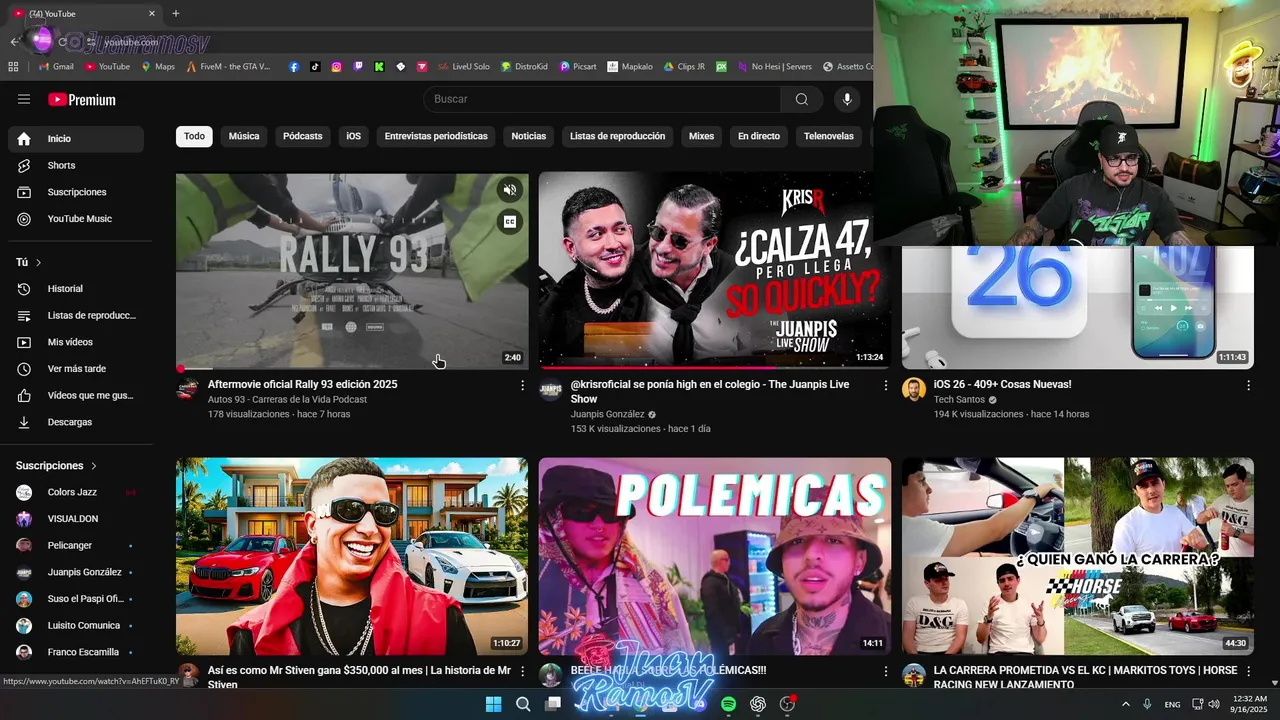The height and width of the screenshot is (720, 1280).
Task: Open the Instagram bookmark icon
Action: pyautogui.click(x=336, y=67)
